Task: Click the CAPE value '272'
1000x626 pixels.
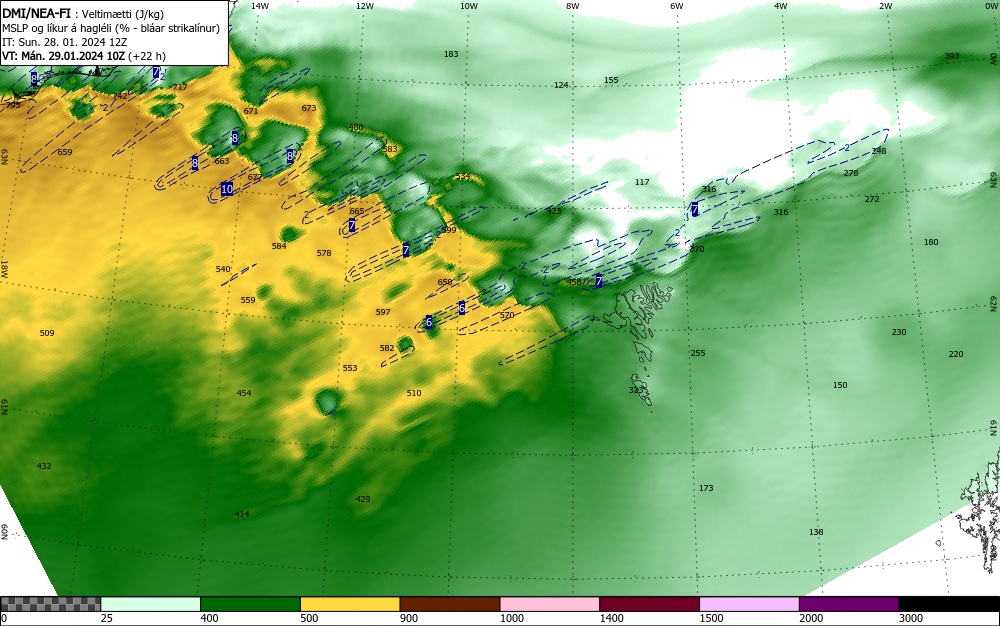Action: [872, 199]
